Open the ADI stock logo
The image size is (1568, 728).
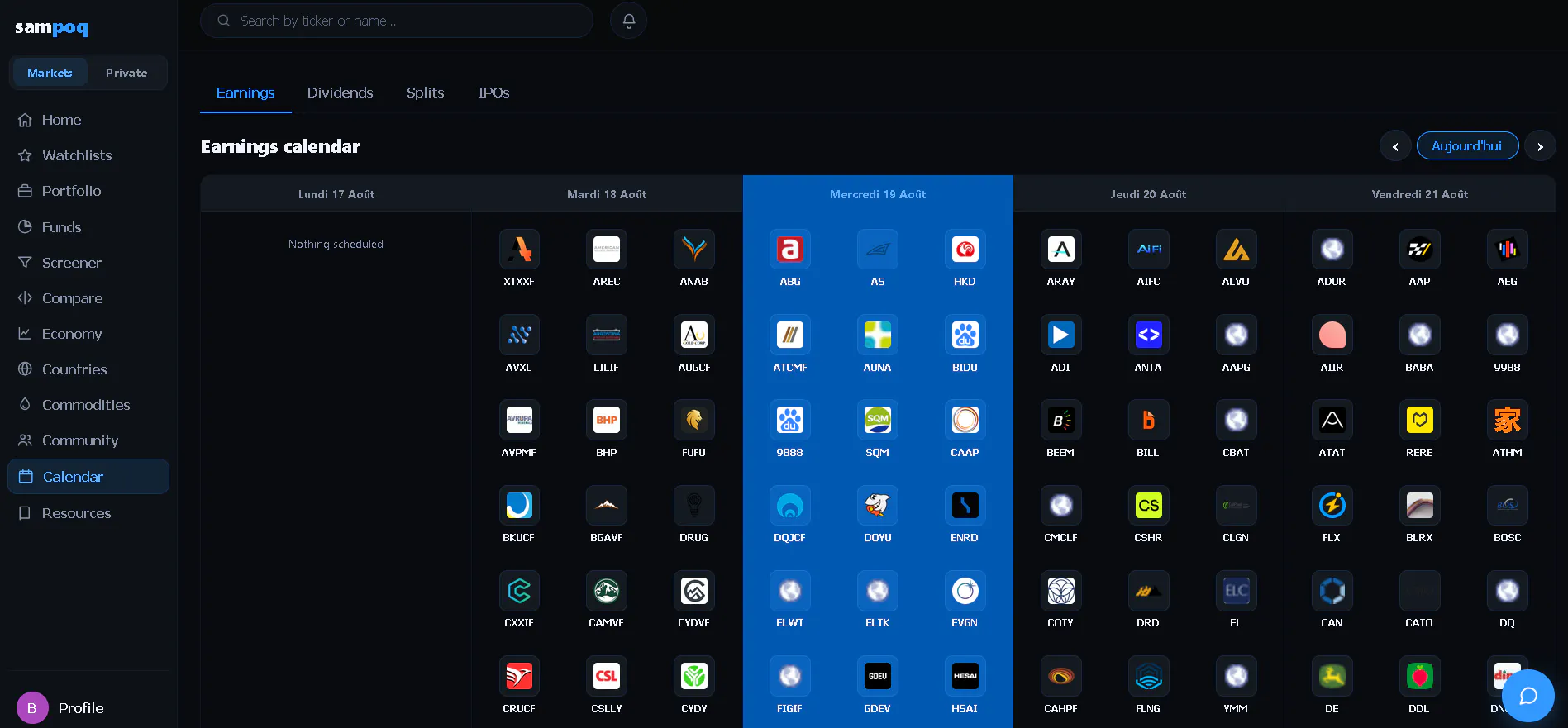[1061, 335]
